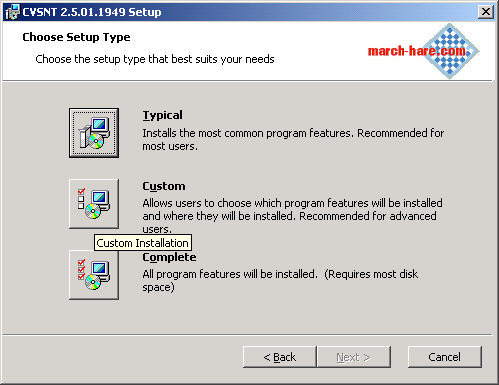
Task: Click the Choose Setup Type header title
Action: pyautogui.click(x=76, y=37)
